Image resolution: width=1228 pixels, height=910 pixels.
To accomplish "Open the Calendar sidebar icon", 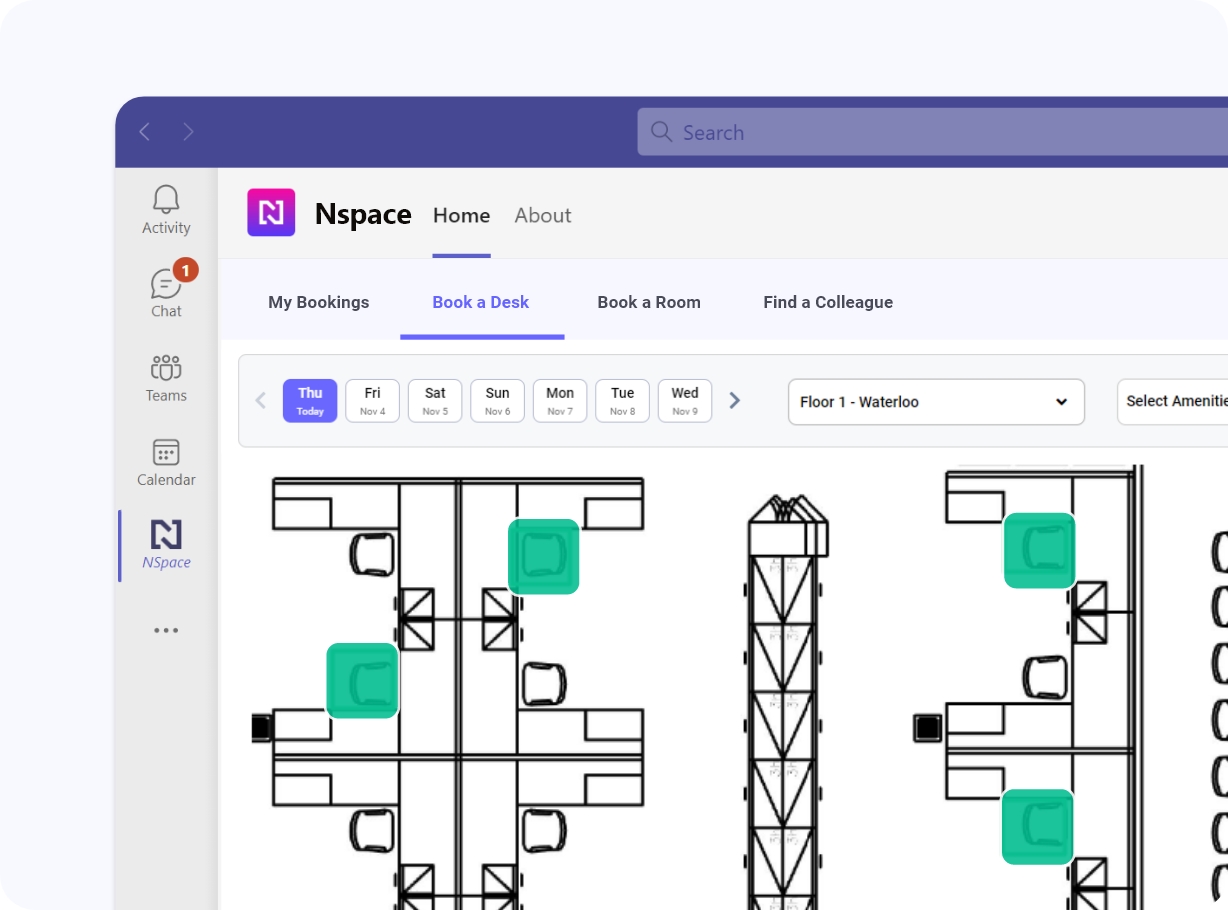I will (166, 462).
